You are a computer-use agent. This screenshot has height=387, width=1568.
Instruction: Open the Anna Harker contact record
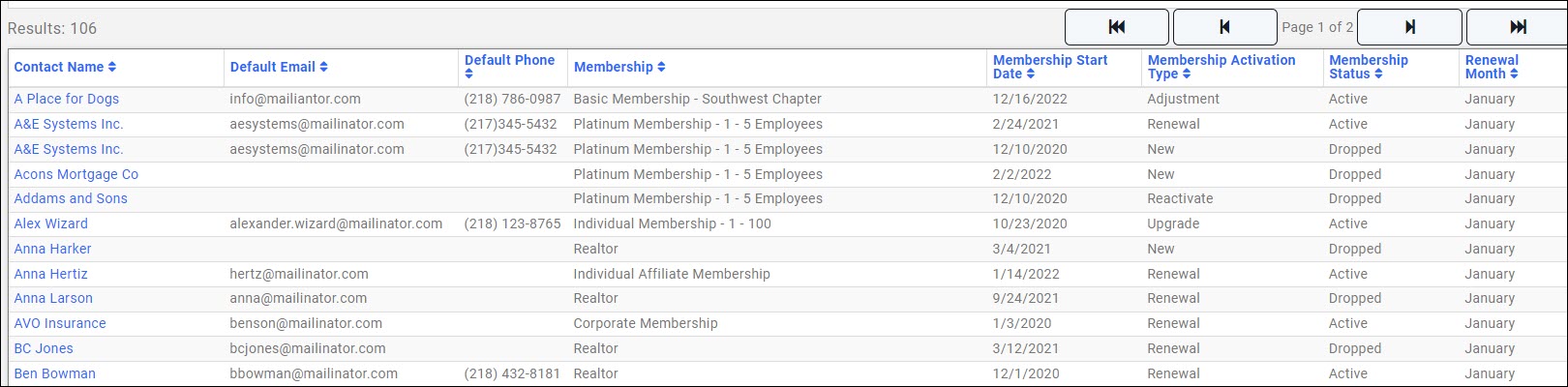click(x=53, y=249)
